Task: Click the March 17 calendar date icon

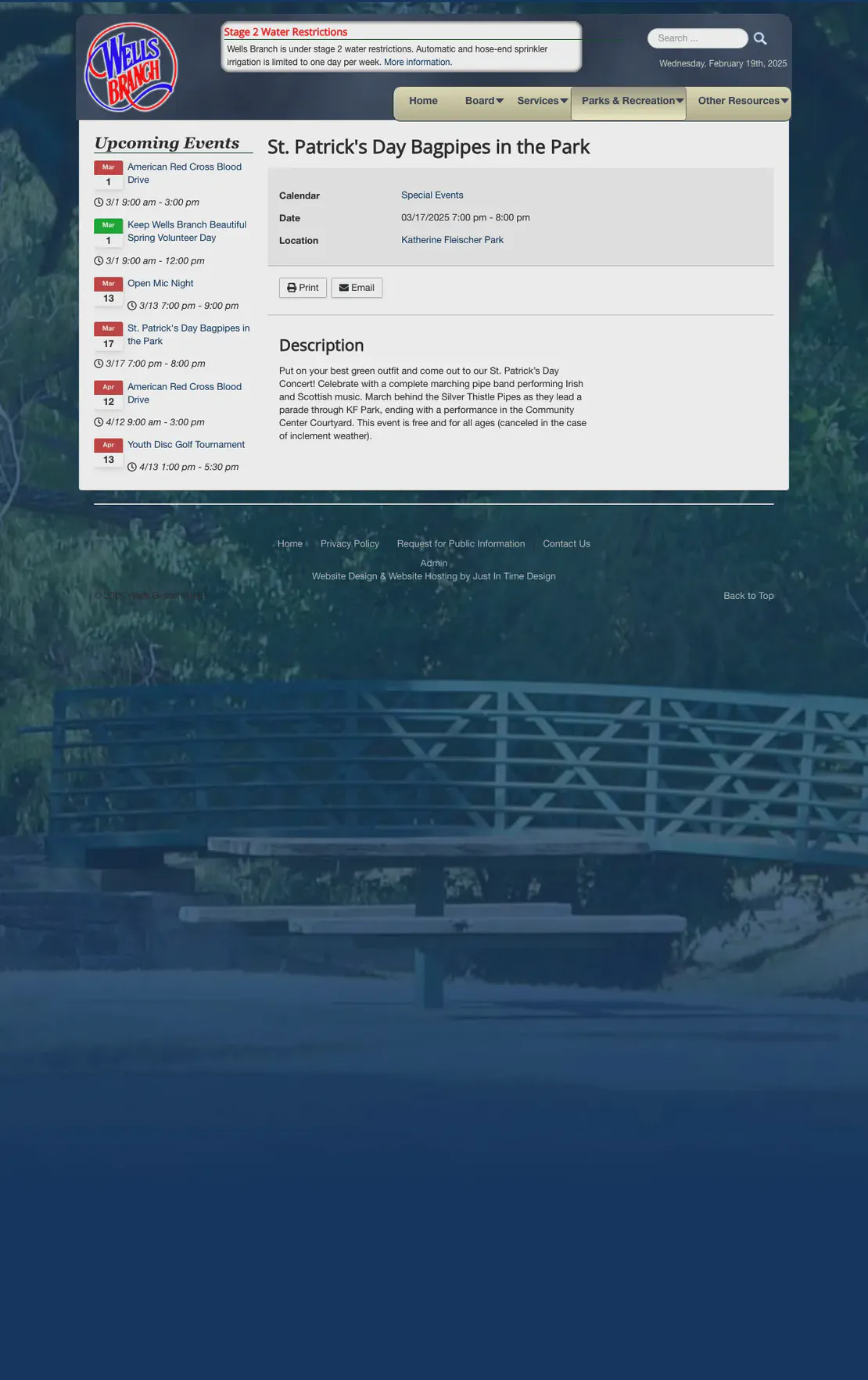Action: coord(109,336)
